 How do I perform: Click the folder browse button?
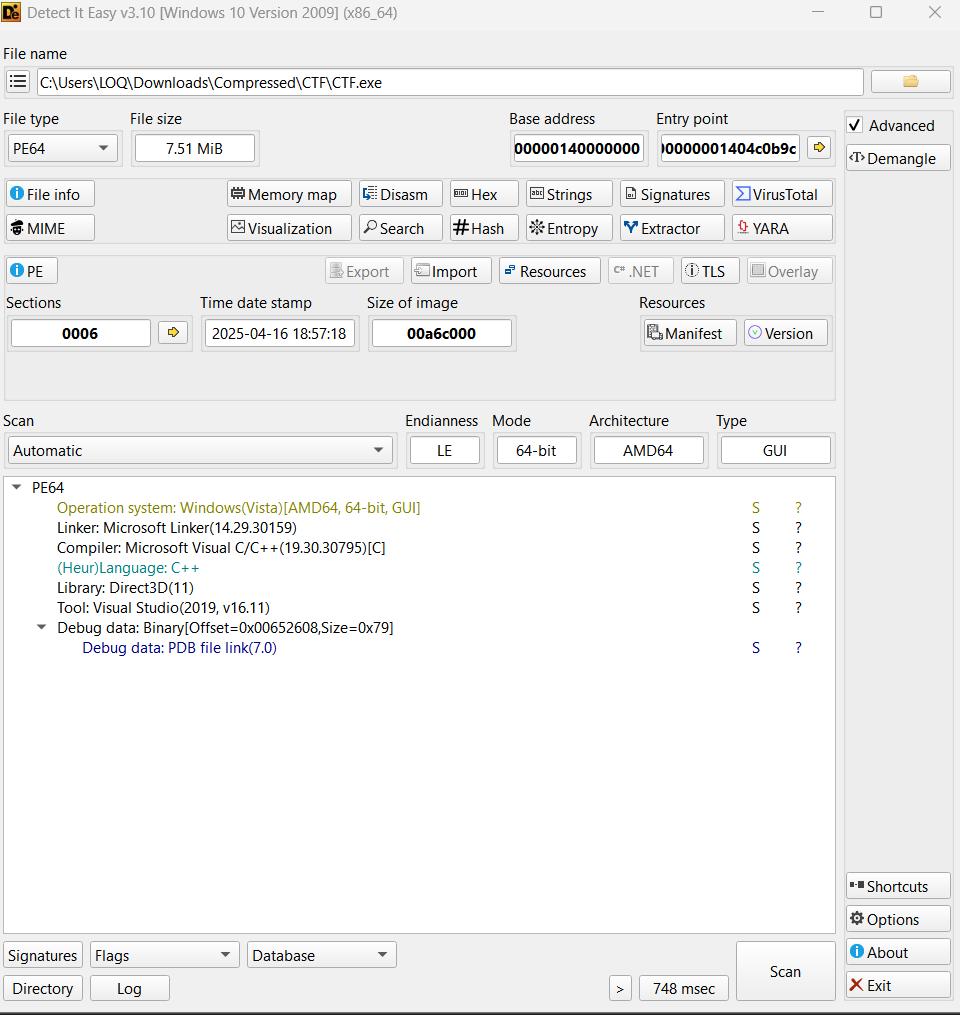[910, 82]
